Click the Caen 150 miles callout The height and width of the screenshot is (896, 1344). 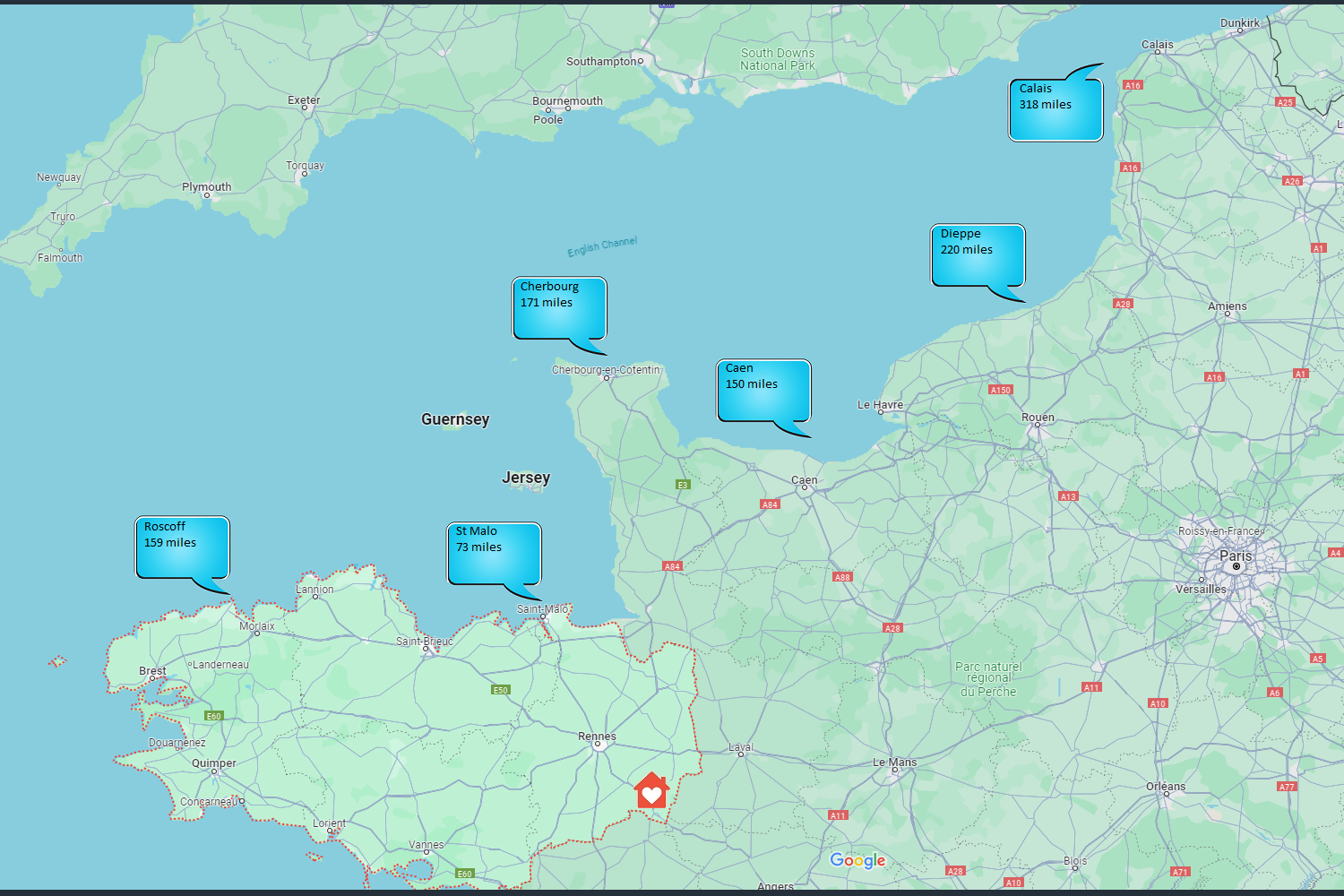(x=763, y=390)
